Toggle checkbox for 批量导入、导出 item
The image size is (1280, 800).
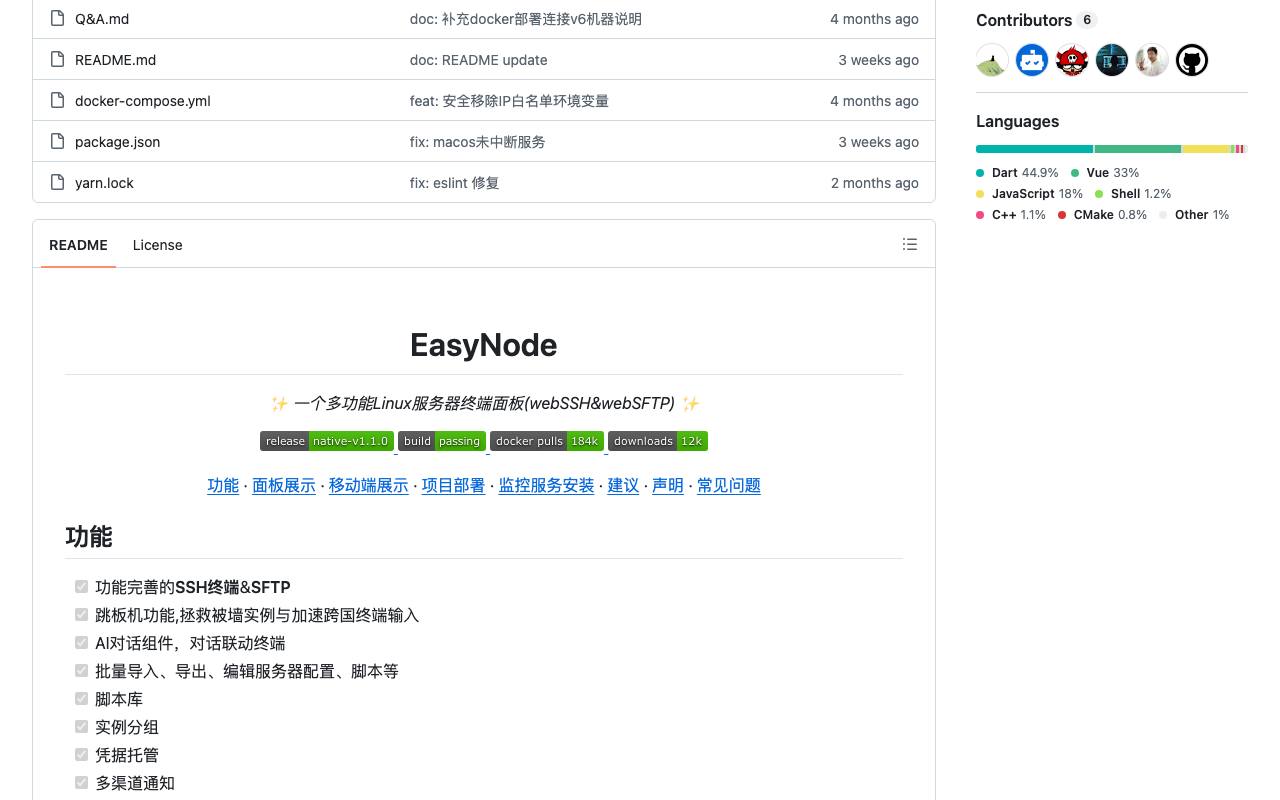[x=82, y=671]
